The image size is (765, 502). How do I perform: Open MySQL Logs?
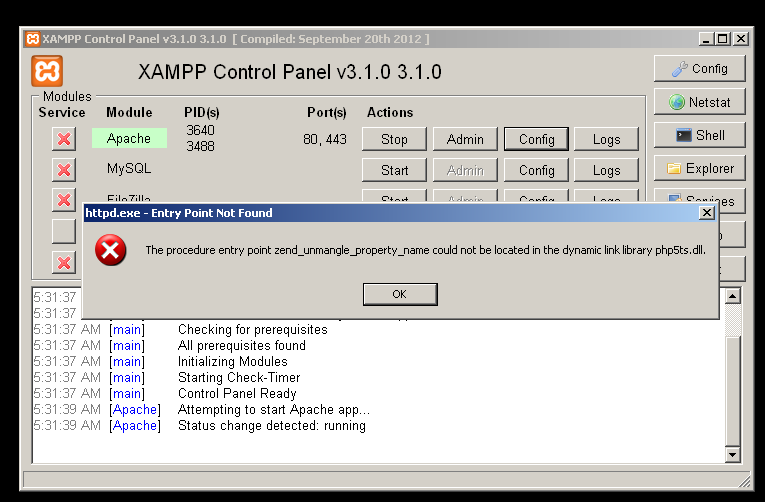606,170
